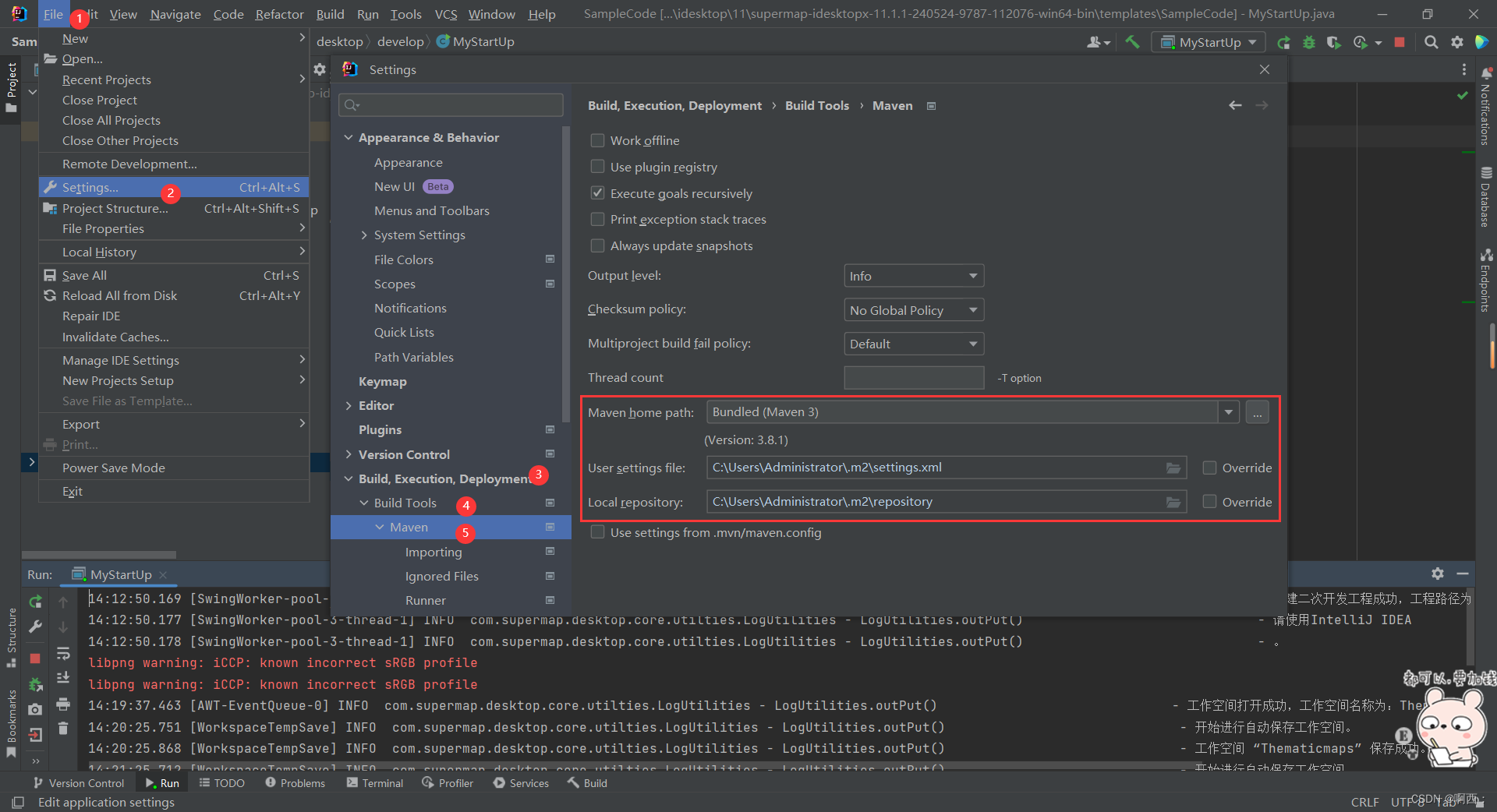Click the User settings file path field
Image resolution: width=1497 pixels, height=812 pixels.
(946, 468)
